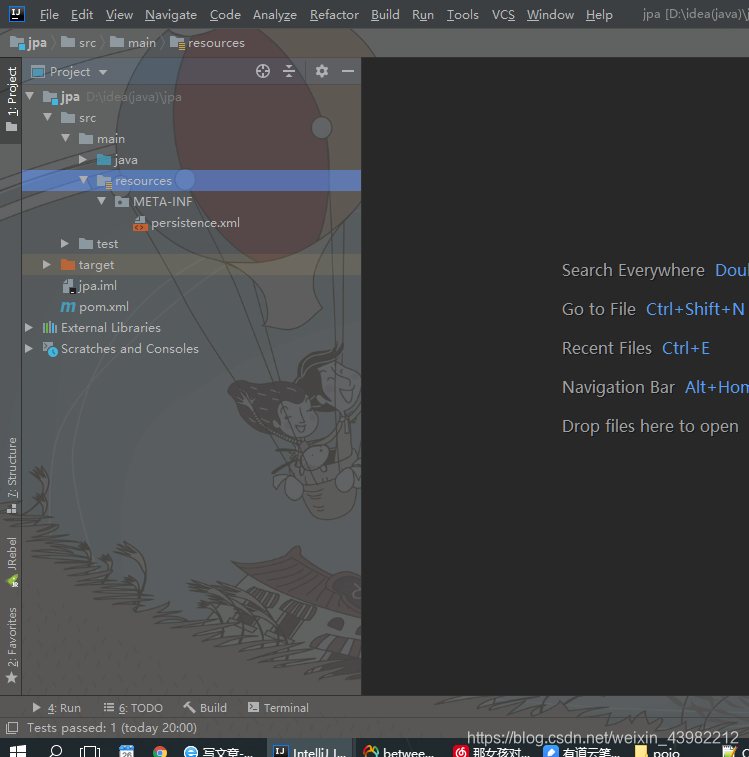Click the Project view type icon
The width and height of the screenshot is (749, 757).
38,72
